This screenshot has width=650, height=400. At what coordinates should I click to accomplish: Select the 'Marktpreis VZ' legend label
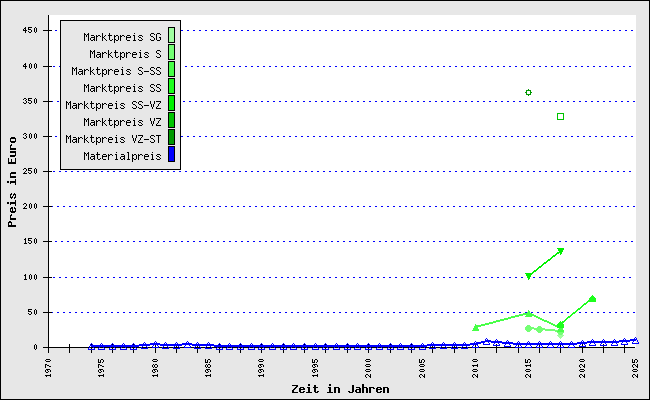122,122
